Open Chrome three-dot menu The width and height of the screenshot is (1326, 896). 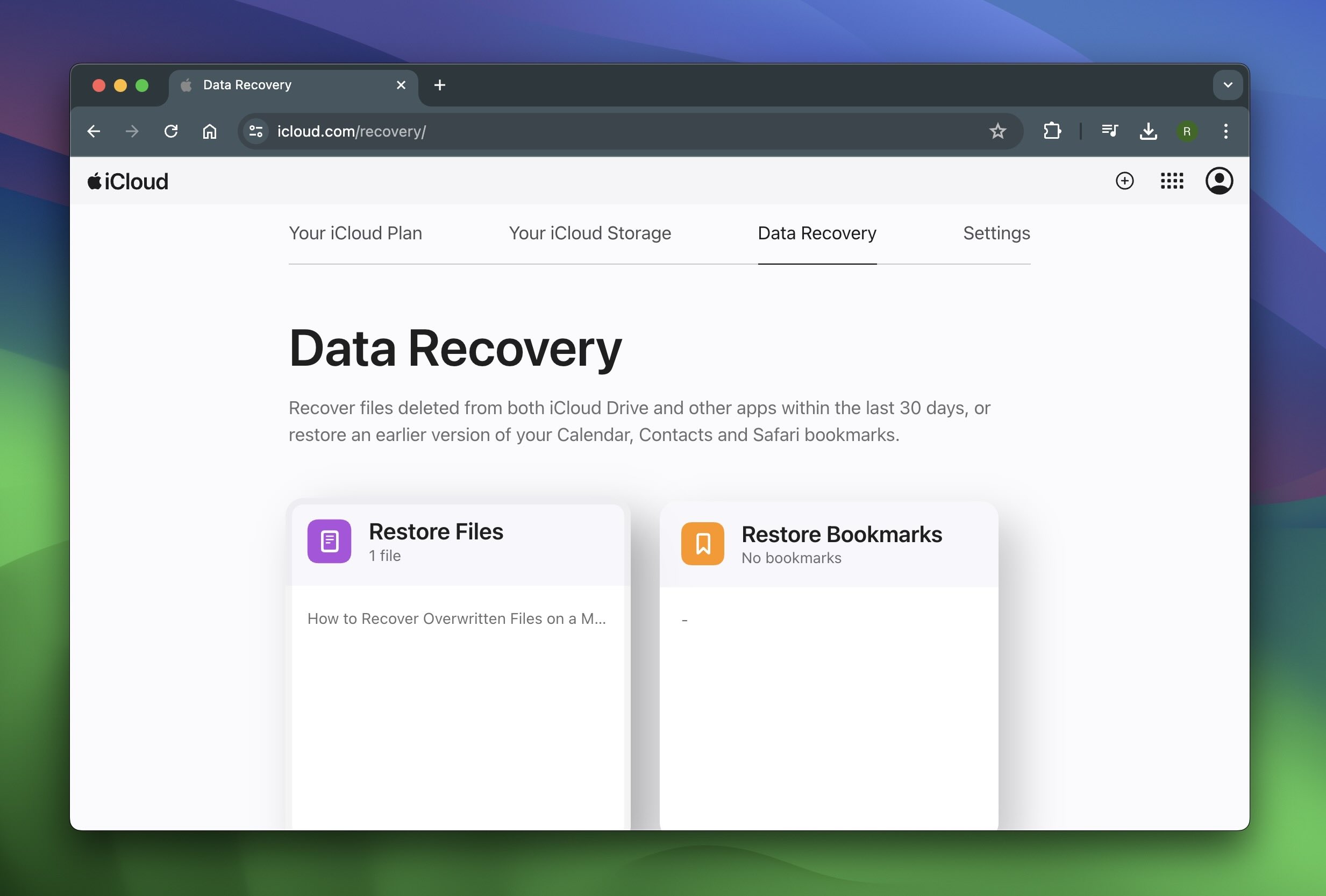pyautogui.click(x=1225, y=132)
